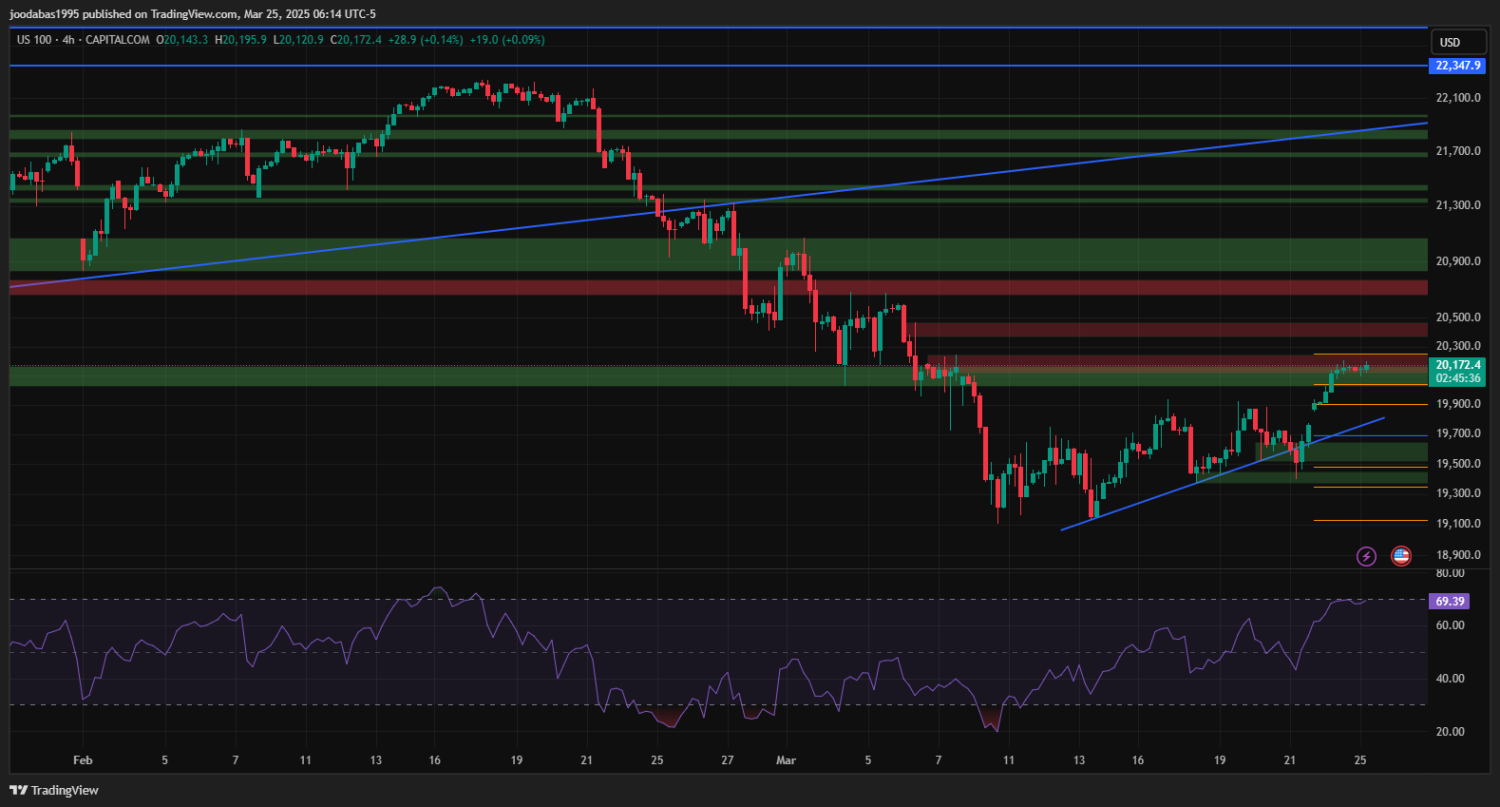Click the 19,300.0 price axis label
Screen dimensions: 1500x807
[x=1457, y=493]
